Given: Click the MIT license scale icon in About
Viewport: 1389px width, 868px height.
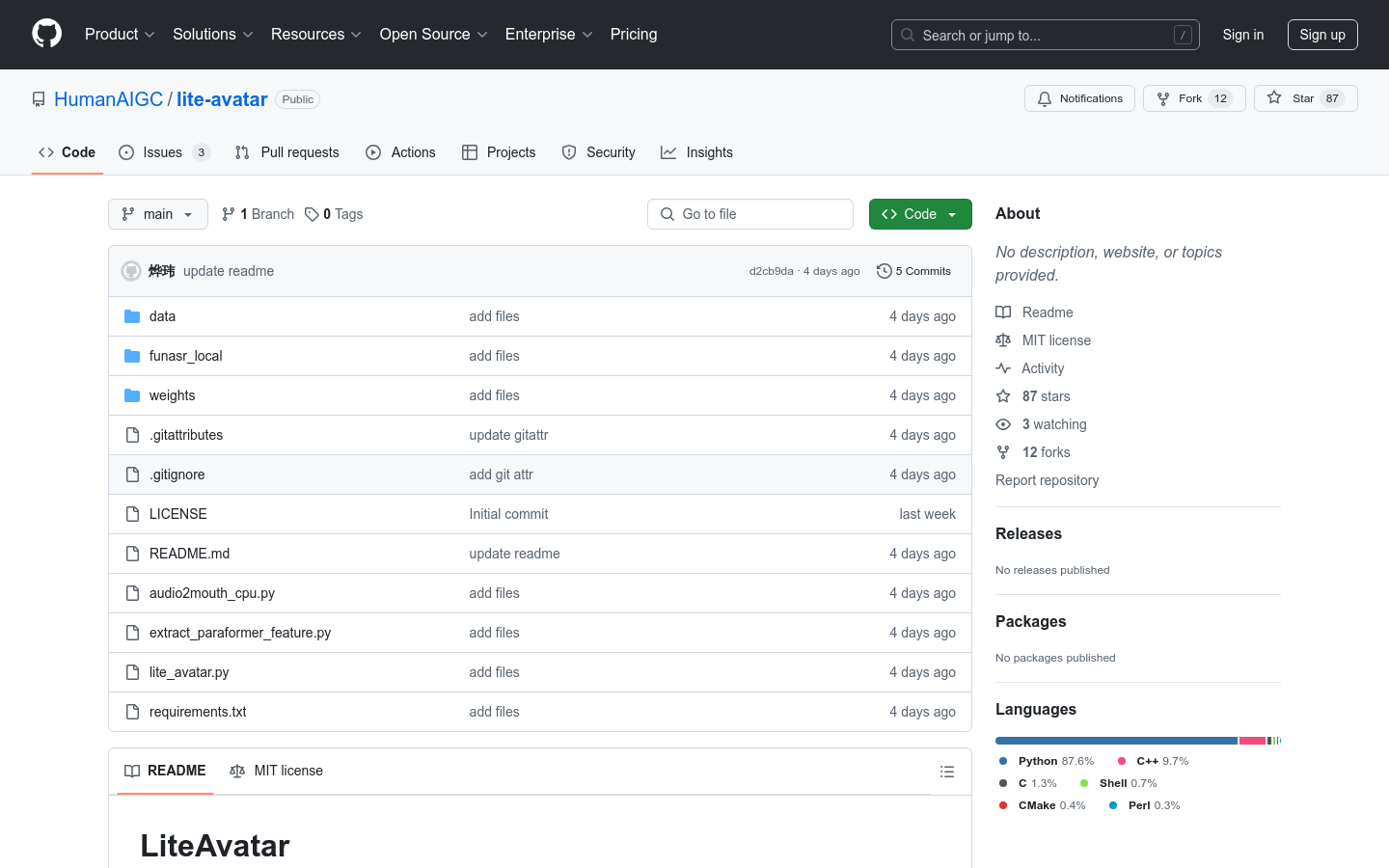Looking at the screenshot, I should point(1003,340).
